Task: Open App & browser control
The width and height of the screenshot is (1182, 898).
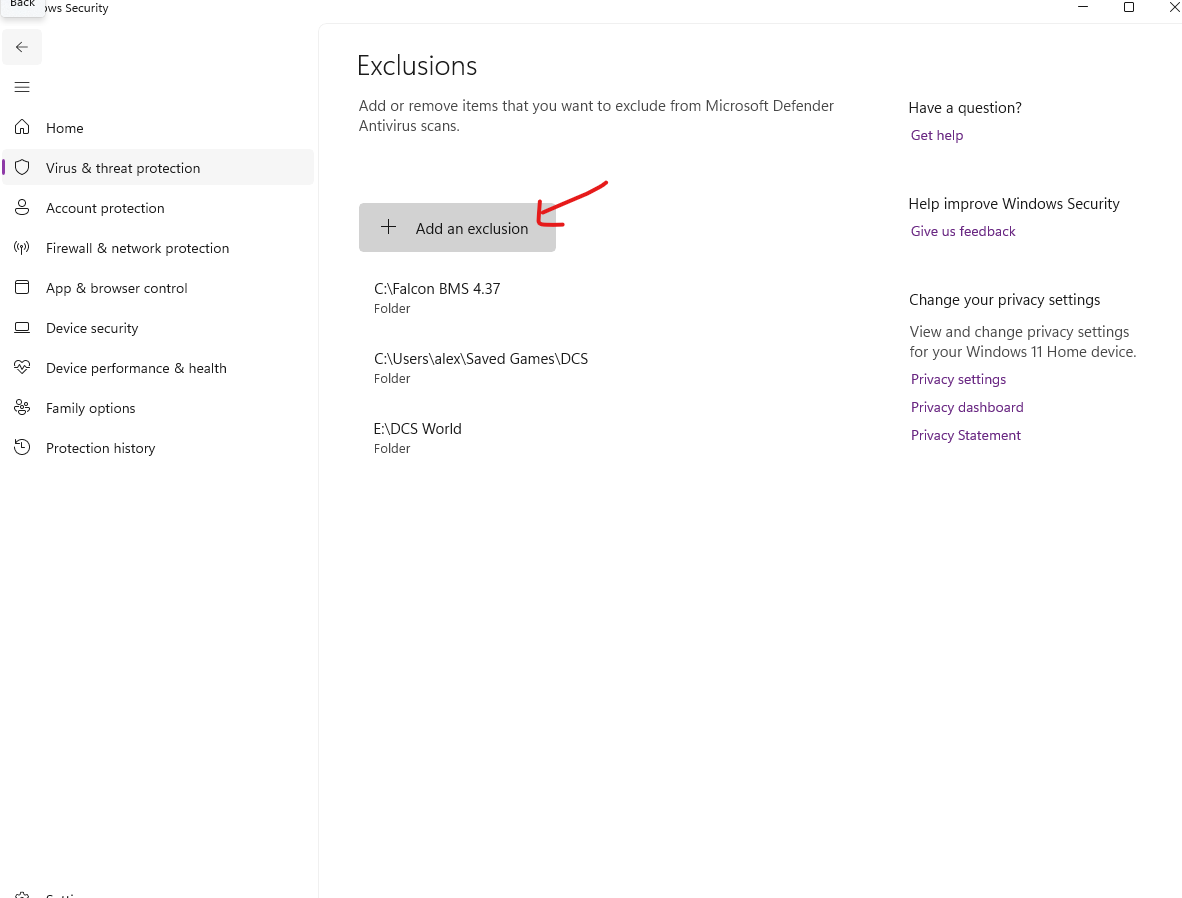Action: [158, 287]
